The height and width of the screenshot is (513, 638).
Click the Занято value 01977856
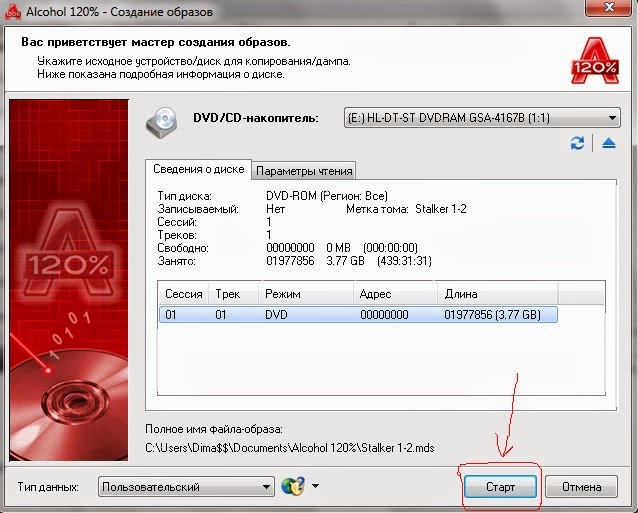290,261
